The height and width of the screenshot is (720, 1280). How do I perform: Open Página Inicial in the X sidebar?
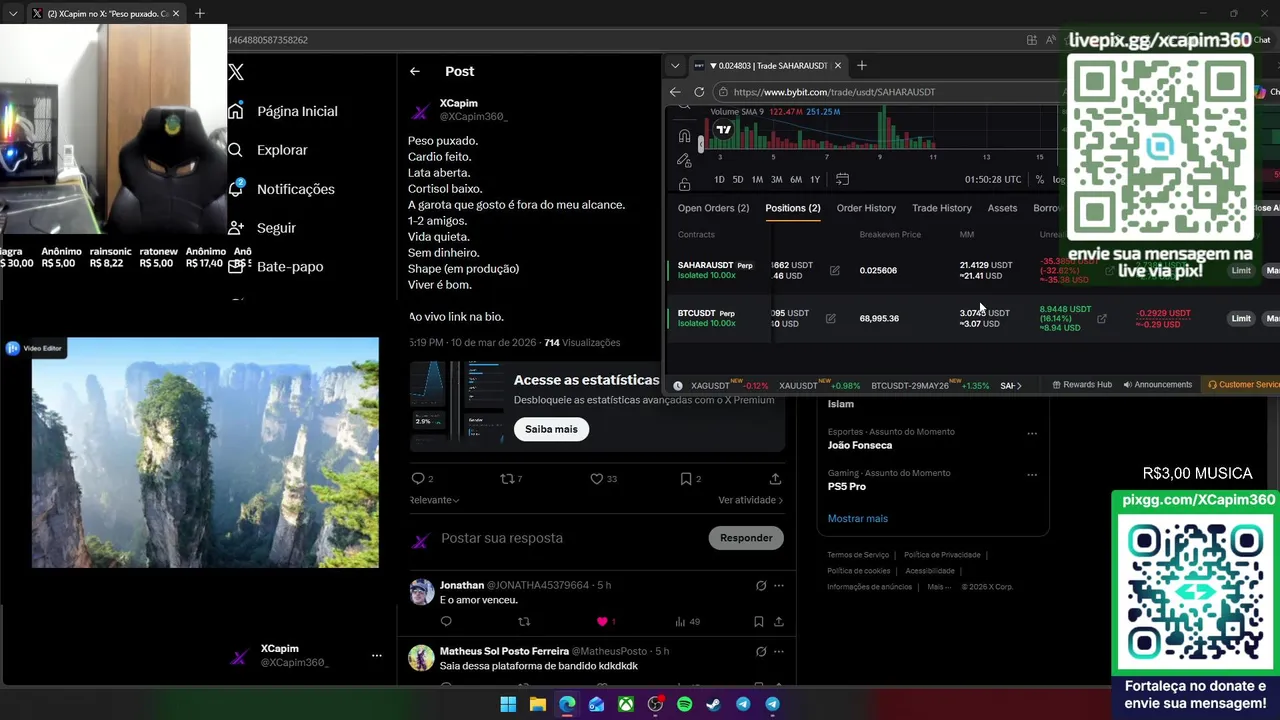coord(297,111)
